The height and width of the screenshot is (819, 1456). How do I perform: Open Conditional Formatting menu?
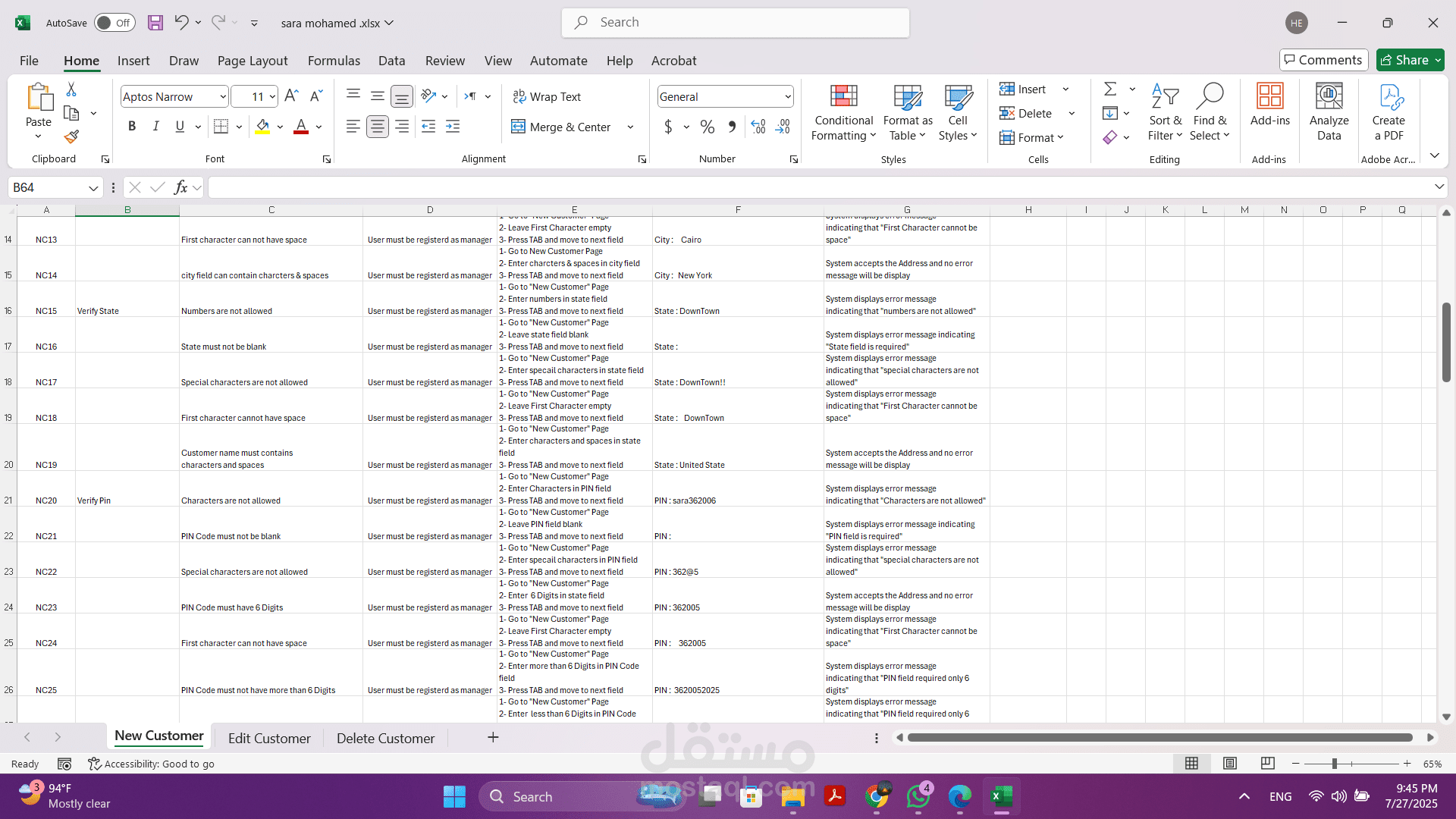click(843, 114)
